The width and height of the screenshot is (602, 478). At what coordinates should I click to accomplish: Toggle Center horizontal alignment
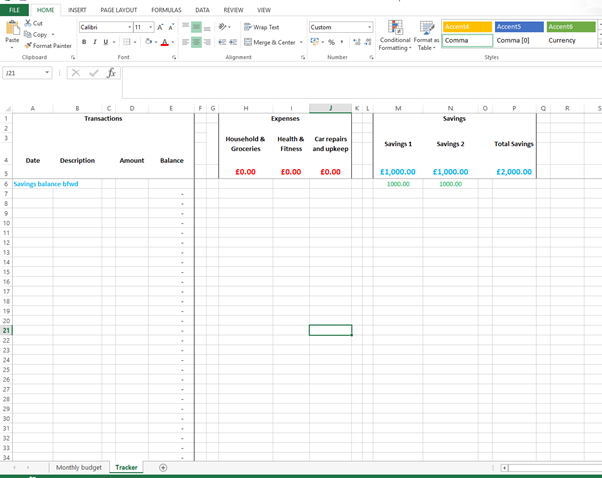click(196, 42)
